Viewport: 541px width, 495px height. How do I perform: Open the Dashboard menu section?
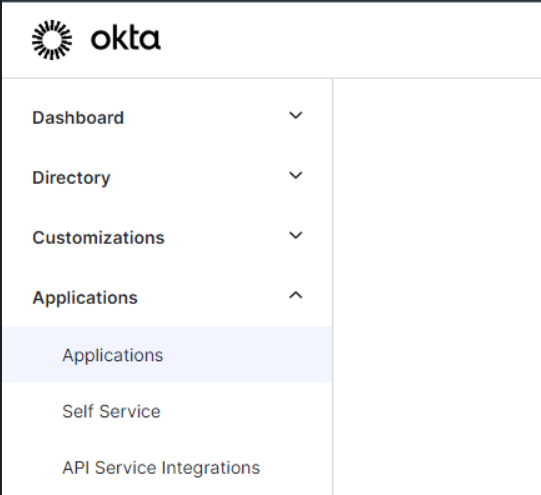pos(78,118)
